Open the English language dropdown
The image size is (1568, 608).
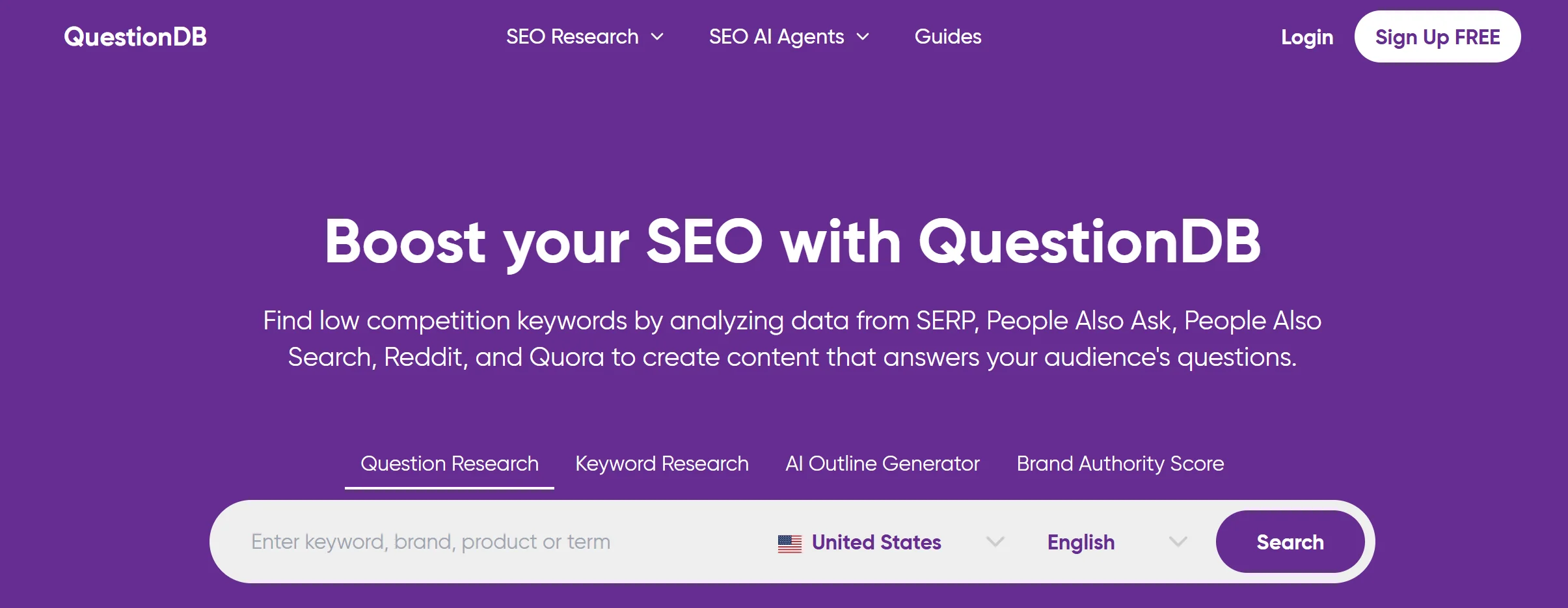tap(1117, 542)
